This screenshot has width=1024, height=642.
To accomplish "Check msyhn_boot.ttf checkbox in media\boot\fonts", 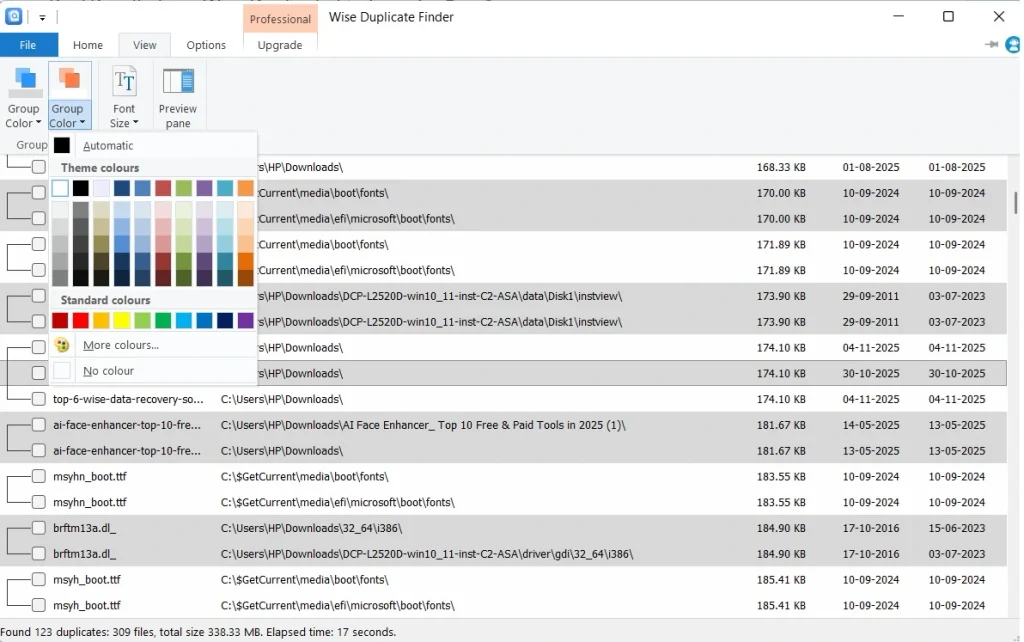I will tap(39, 476).
